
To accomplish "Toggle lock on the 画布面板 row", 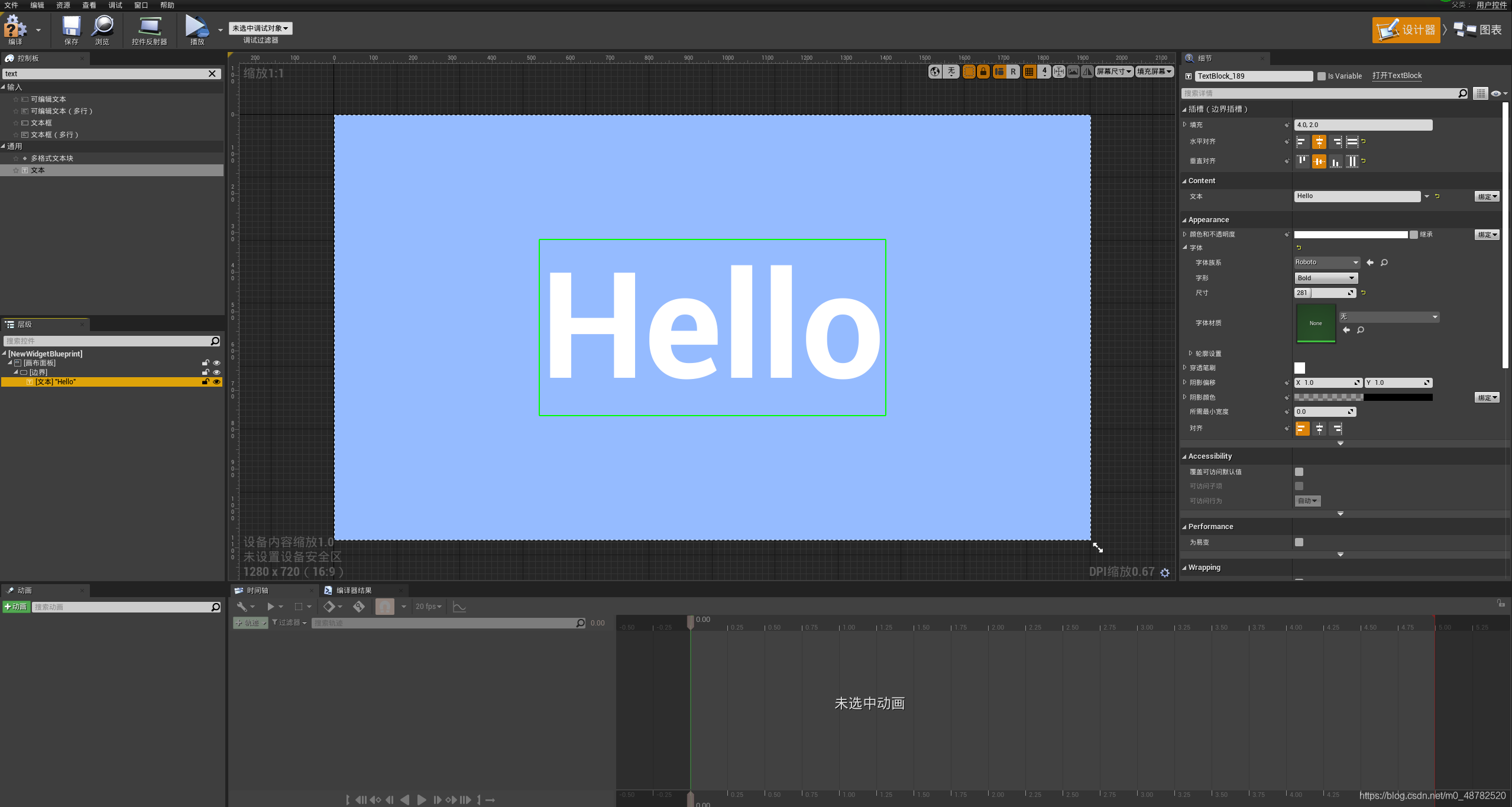I will (205, 363).
